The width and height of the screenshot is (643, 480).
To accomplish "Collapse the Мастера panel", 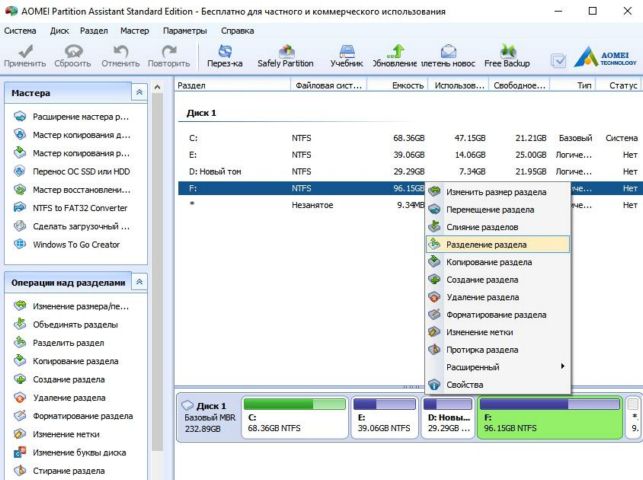I will coord(139,93).
